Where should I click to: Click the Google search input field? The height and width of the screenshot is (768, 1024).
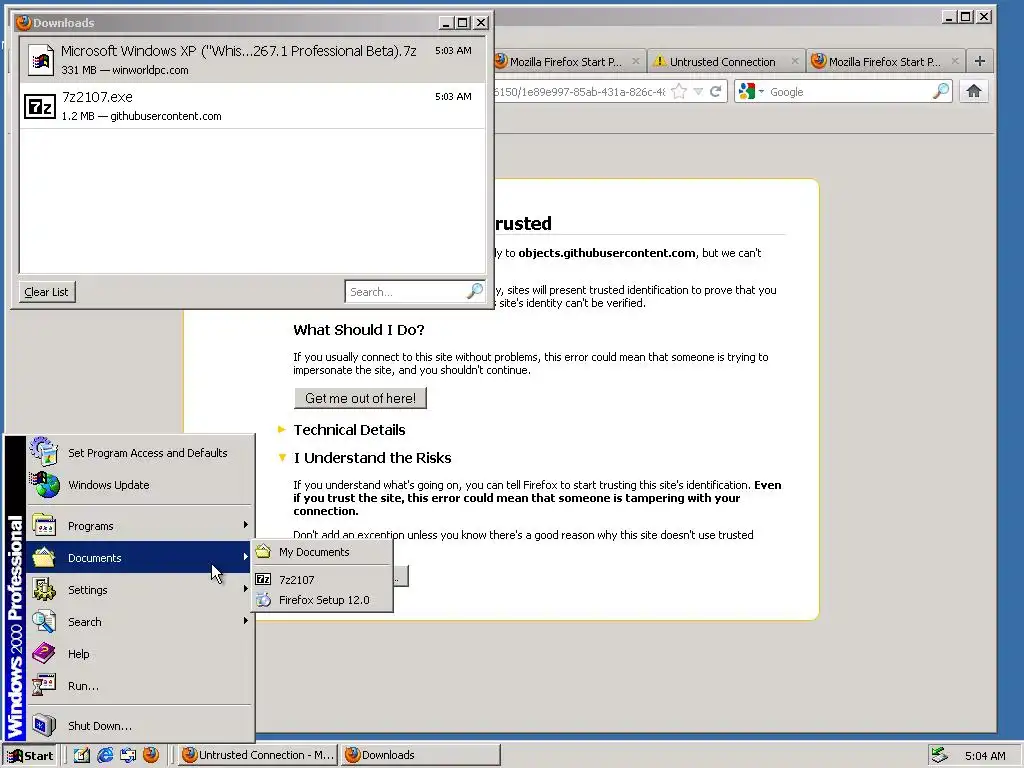[849, 91]
